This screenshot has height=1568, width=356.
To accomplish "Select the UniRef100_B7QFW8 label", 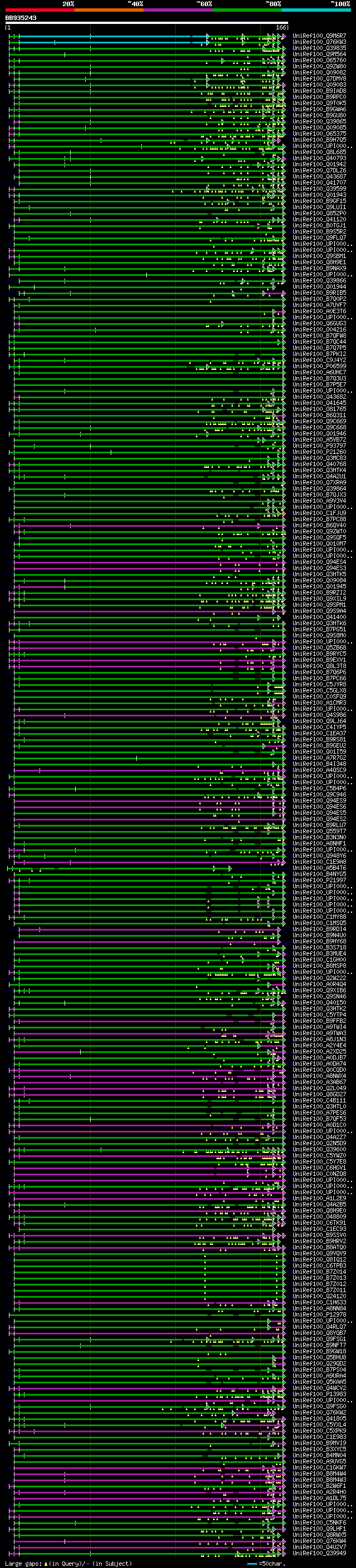I will [319, 335].
